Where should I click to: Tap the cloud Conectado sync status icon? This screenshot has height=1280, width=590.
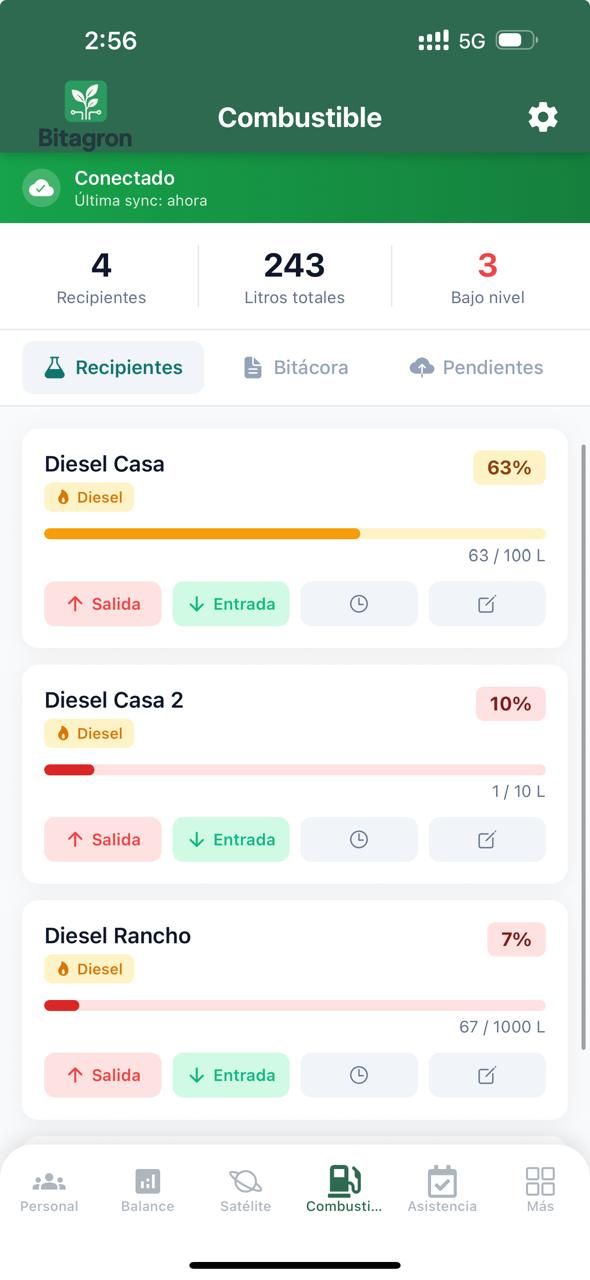(x=41, y=188)
